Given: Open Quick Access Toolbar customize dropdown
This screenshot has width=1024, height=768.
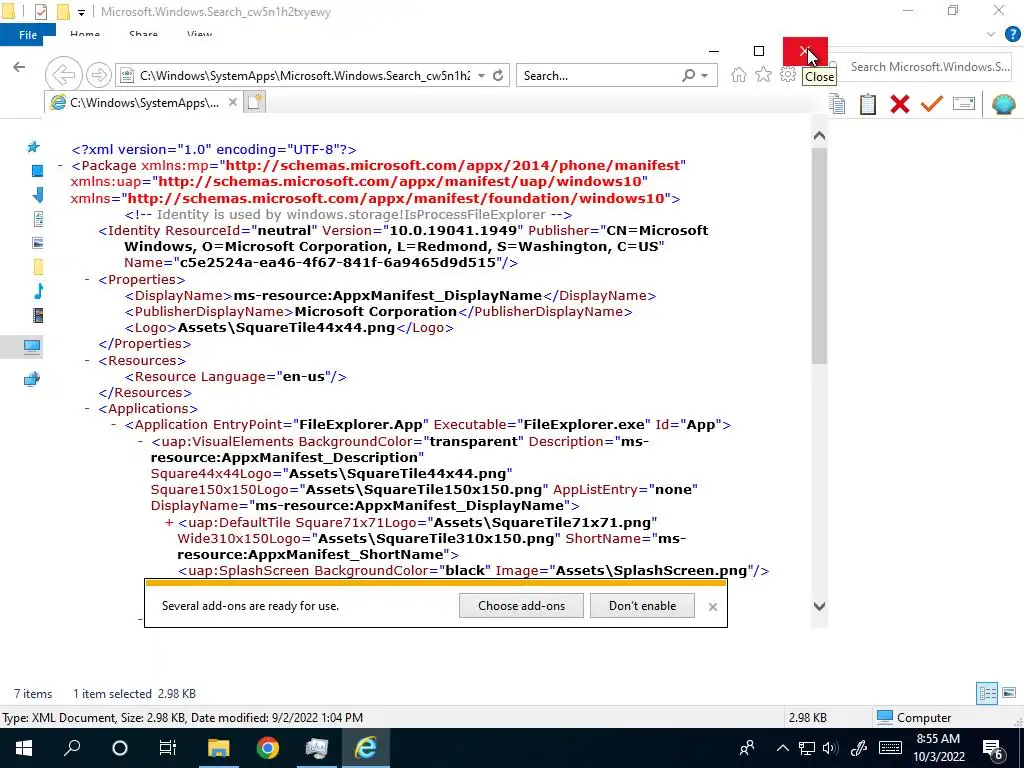Looking at the screenshot, I should pos(81,12).
